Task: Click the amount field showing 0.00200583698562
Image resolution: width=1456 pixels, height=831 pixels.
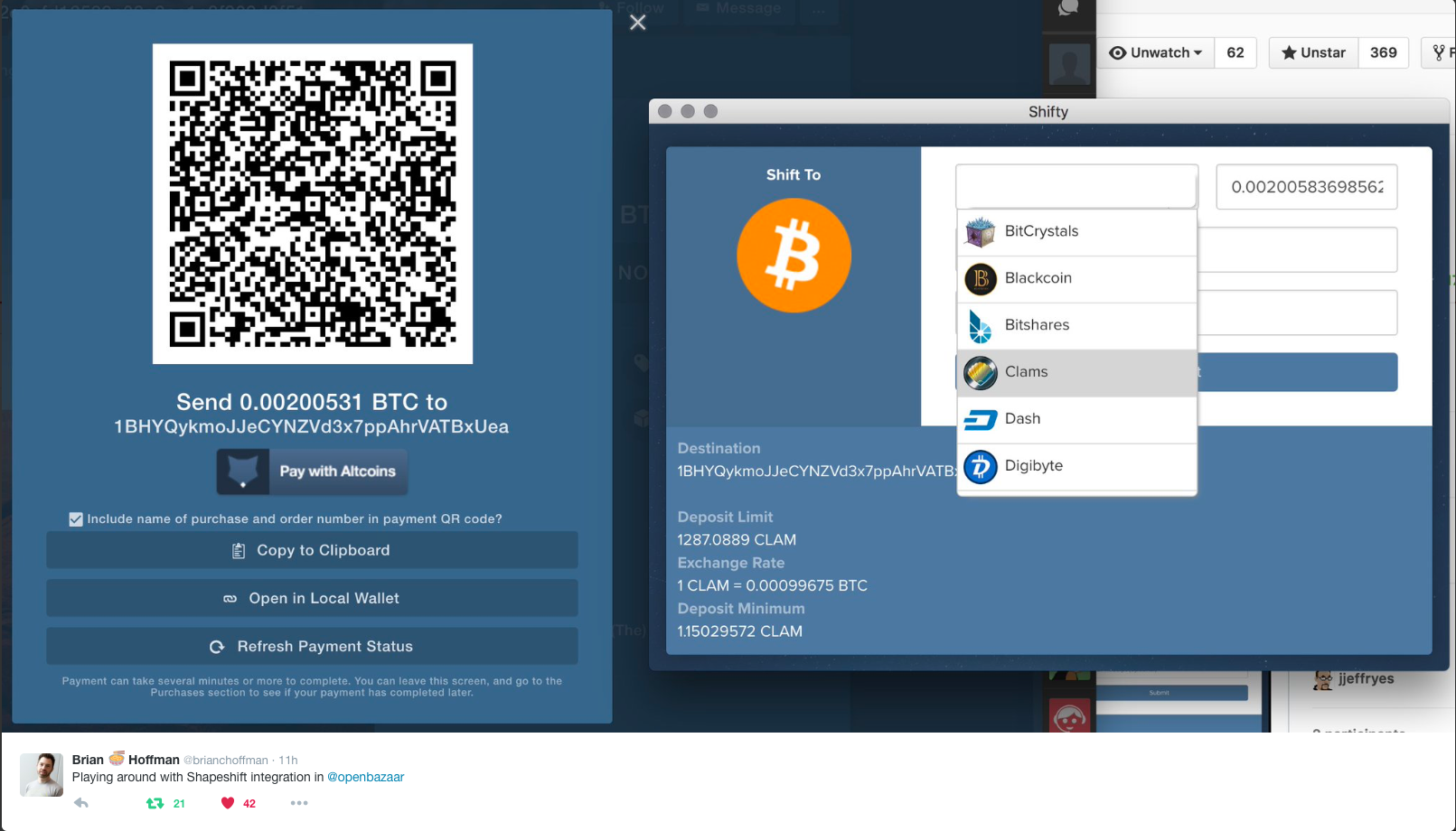Action: click(x=1307, y=187)
